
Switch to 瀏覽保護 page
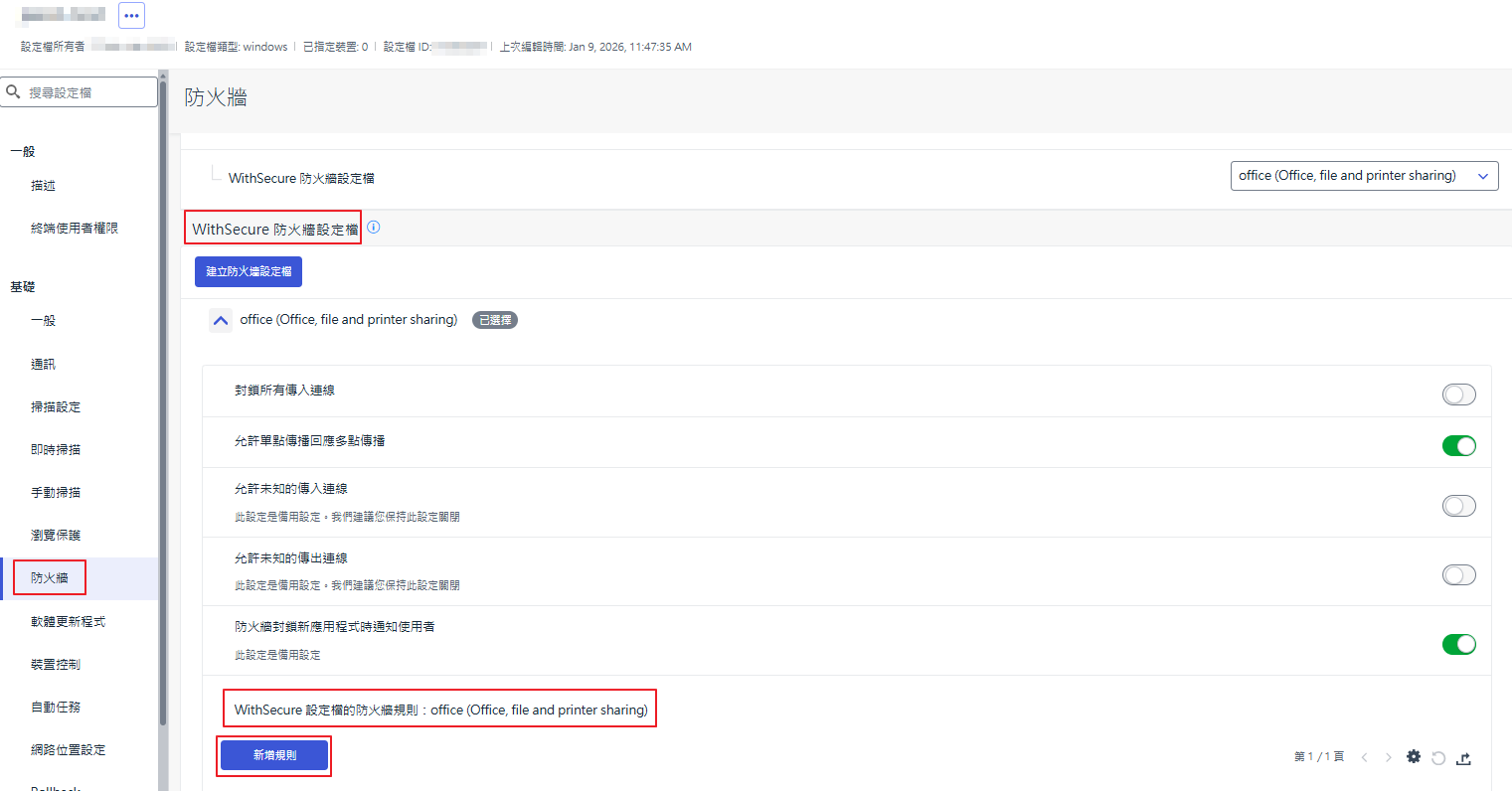pos(56,536)
